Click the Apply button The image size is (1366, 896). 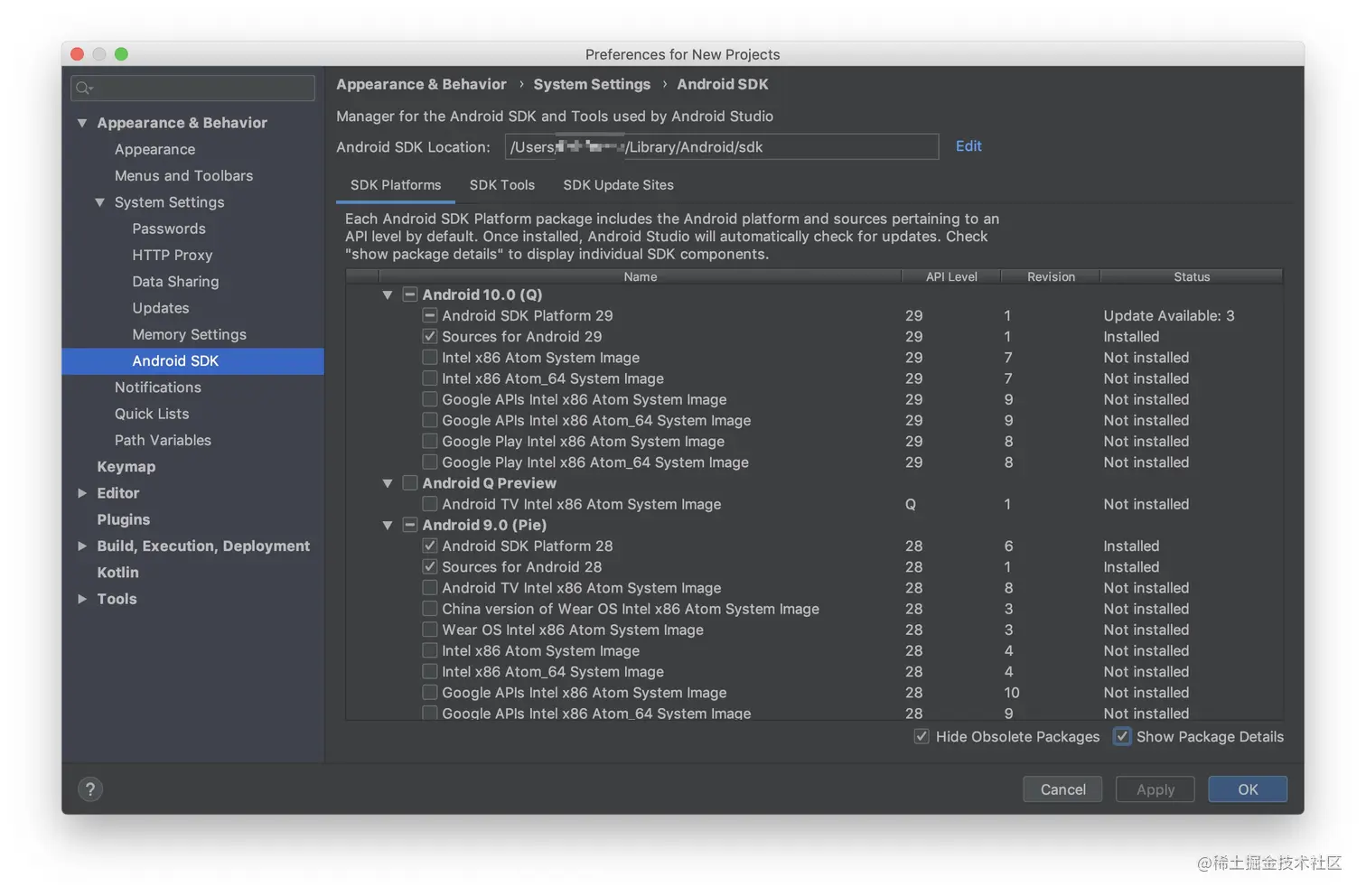pyautogui.click(x=1155, y=789)
